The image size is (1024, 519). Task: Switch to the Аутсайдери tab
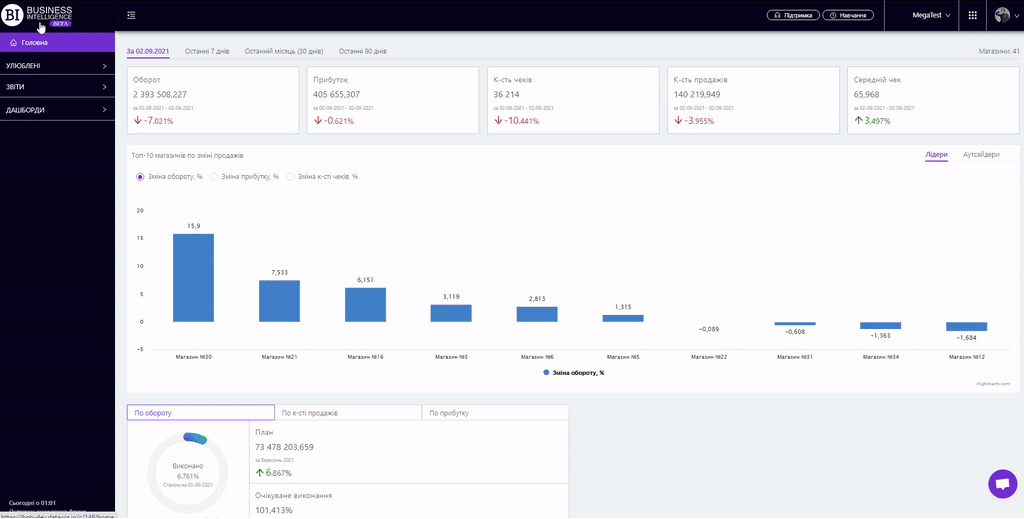(980, 155)
